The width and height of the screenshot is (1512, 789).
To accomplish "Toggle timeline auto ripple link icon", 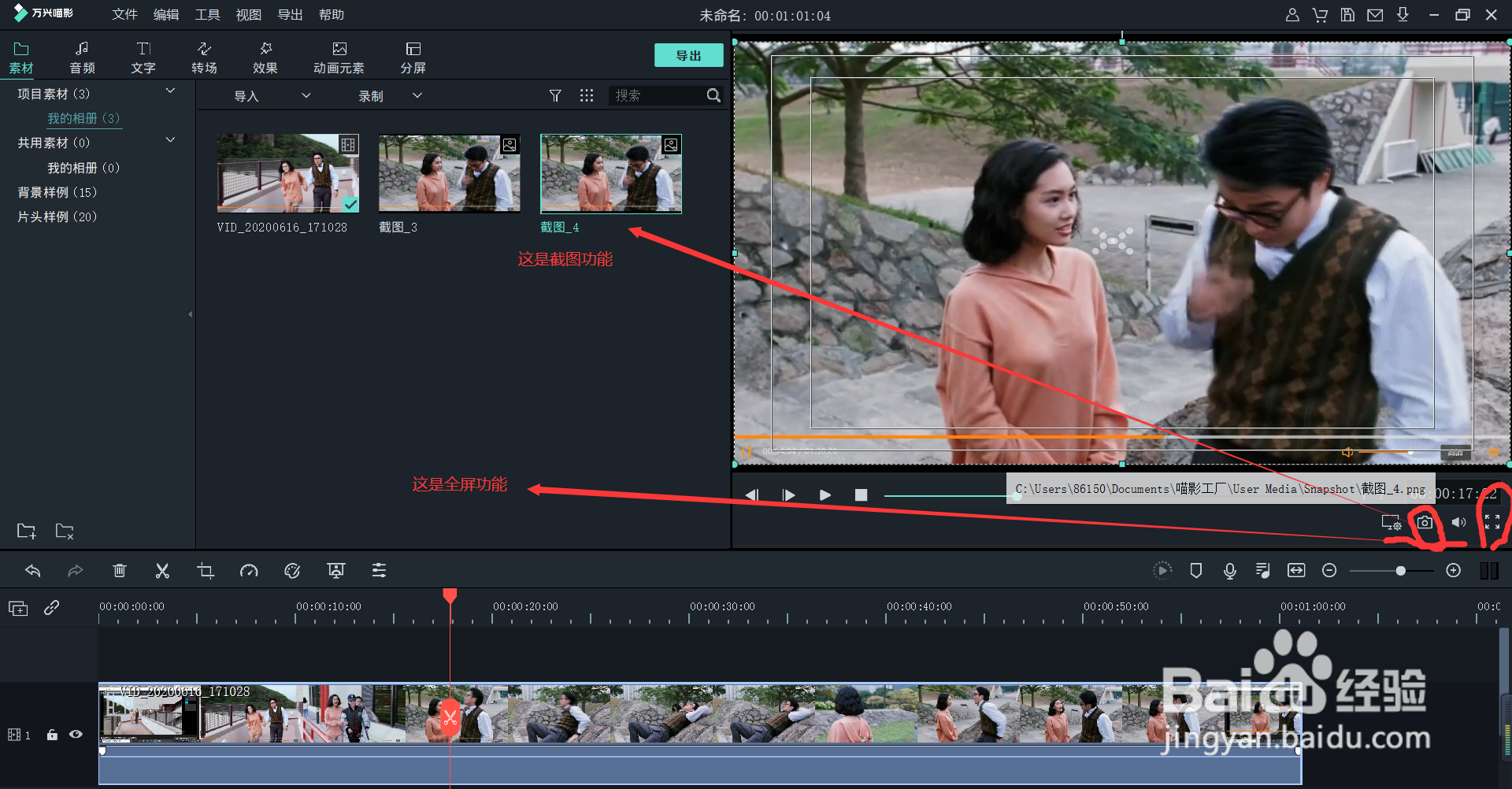I will [52, 608].
